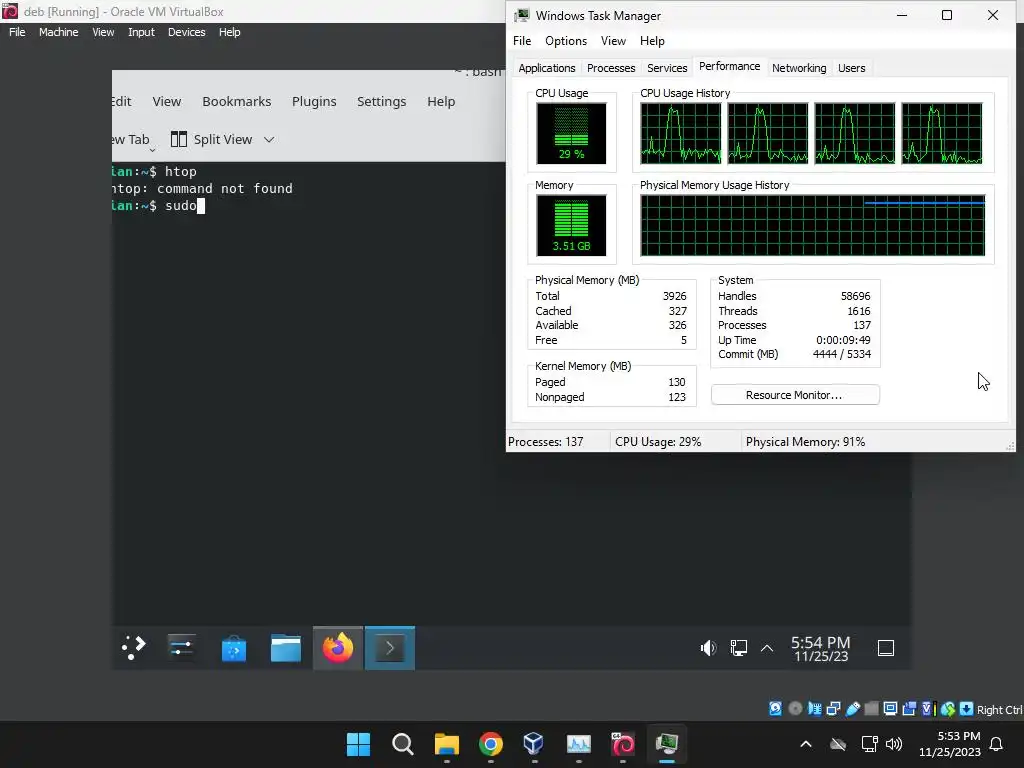
Task: Open VirtualBox Devices menu
Action: (x=186, y=32)
